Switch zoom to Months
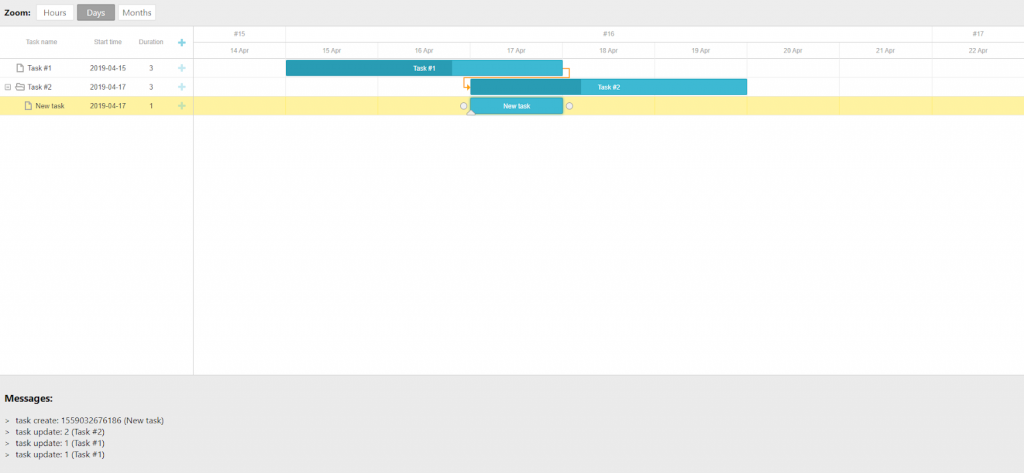The height and width of the screenshot is (473, 1024). pyautogui.click(x=136, y=12)
